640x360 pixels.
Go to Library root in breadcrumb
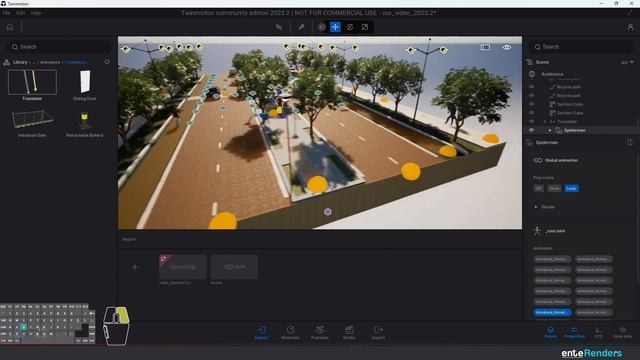coord(20,62)
